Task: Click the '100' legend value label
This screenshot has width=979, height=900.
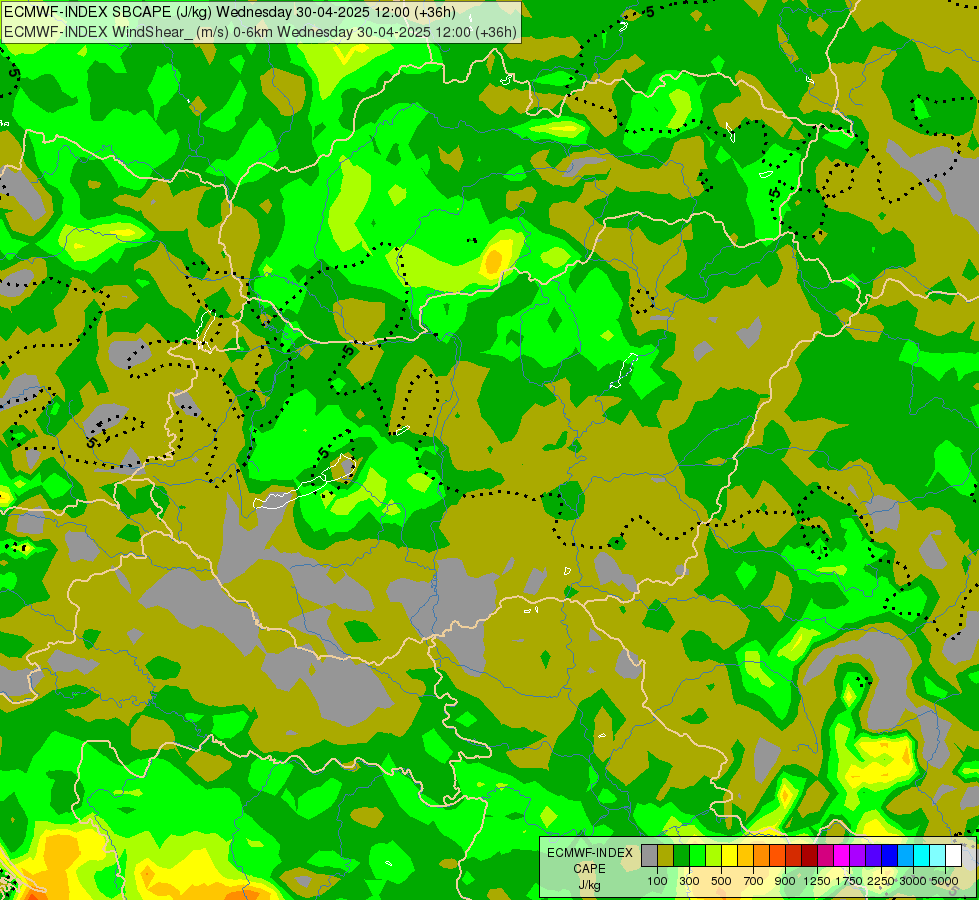Action: point(657,881)
